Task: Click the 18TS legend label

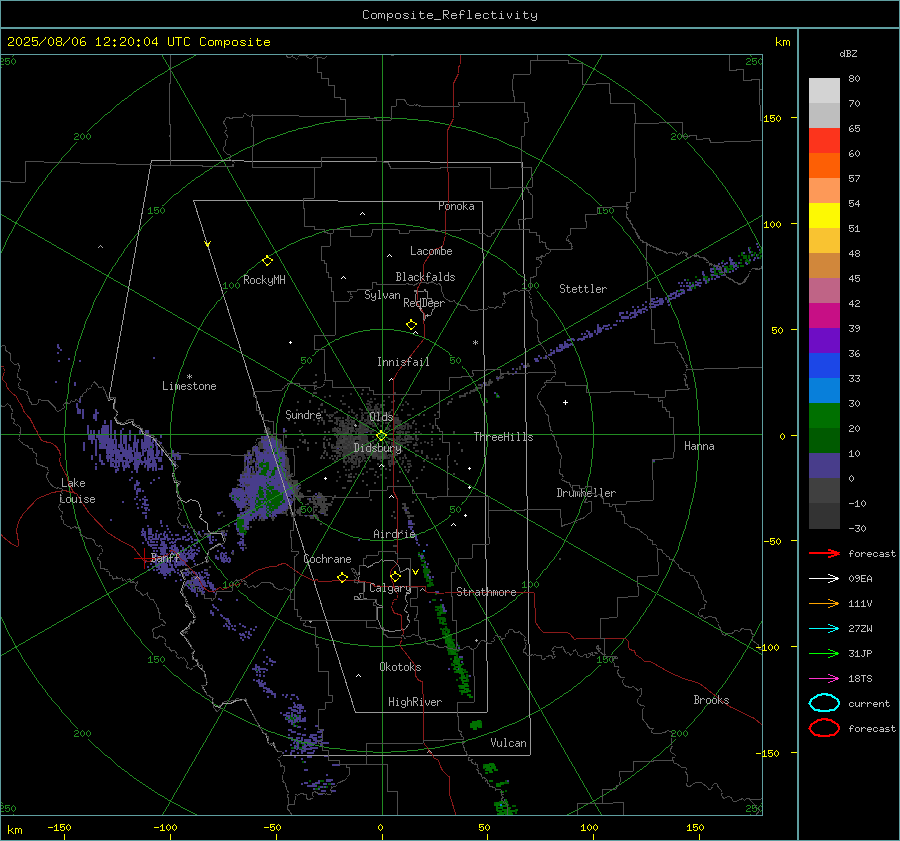Action: pos(860,679)
